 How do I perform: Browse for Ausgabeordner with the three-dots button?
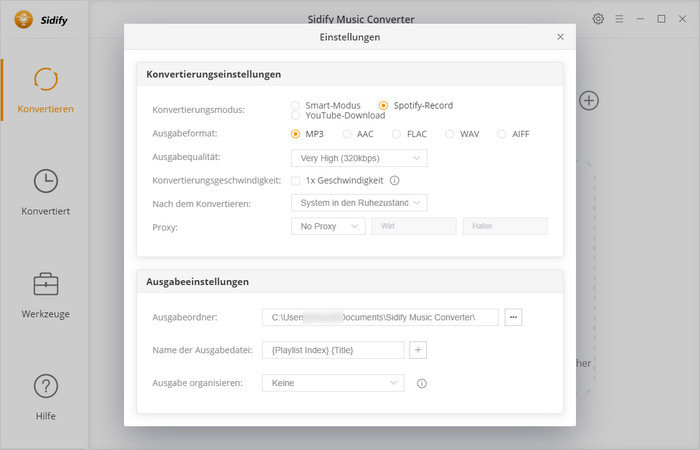[x=513, y=317]
